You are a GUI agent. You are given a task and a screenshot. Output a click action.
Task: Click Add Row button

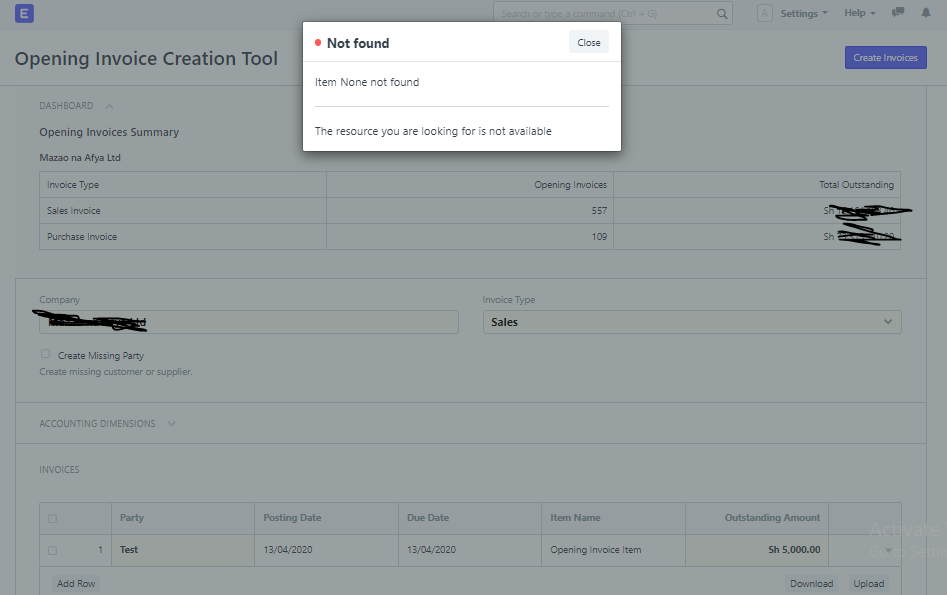coord(76,584)
